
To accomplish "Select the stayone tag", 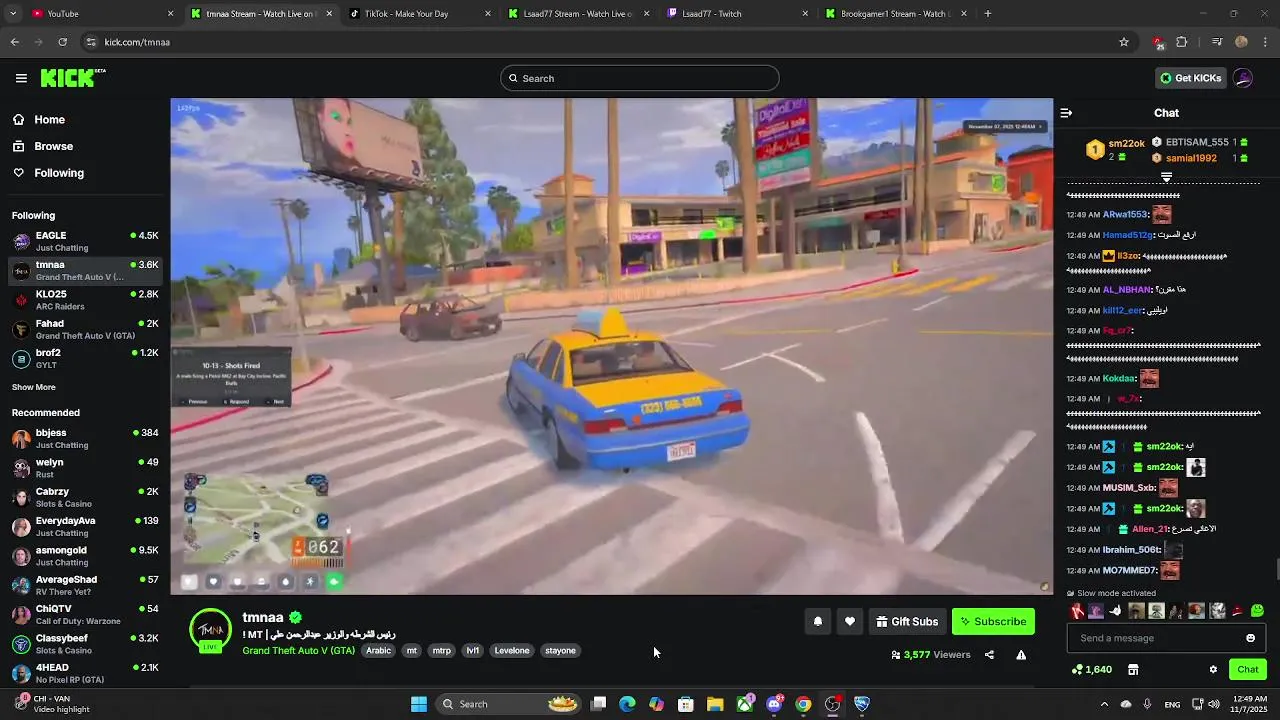I will pos(560,650).
